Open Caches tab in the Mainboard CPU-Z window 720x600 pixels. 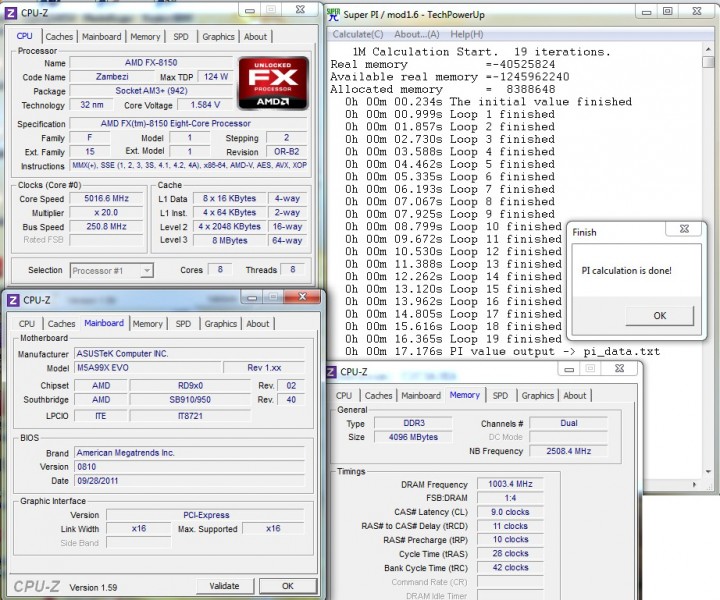point(62,324)
